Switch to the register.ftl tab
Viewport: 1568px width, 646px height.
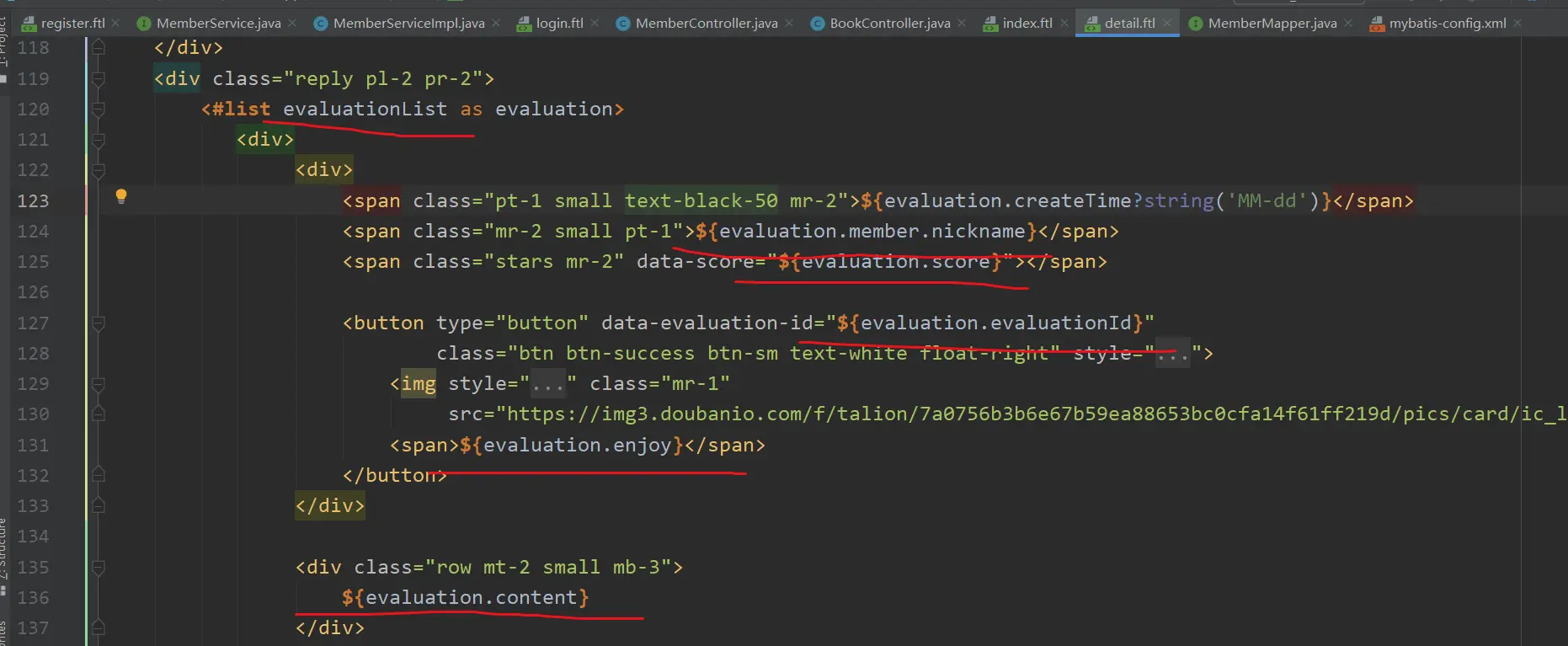pyautogui.click(x=72, y=23)
